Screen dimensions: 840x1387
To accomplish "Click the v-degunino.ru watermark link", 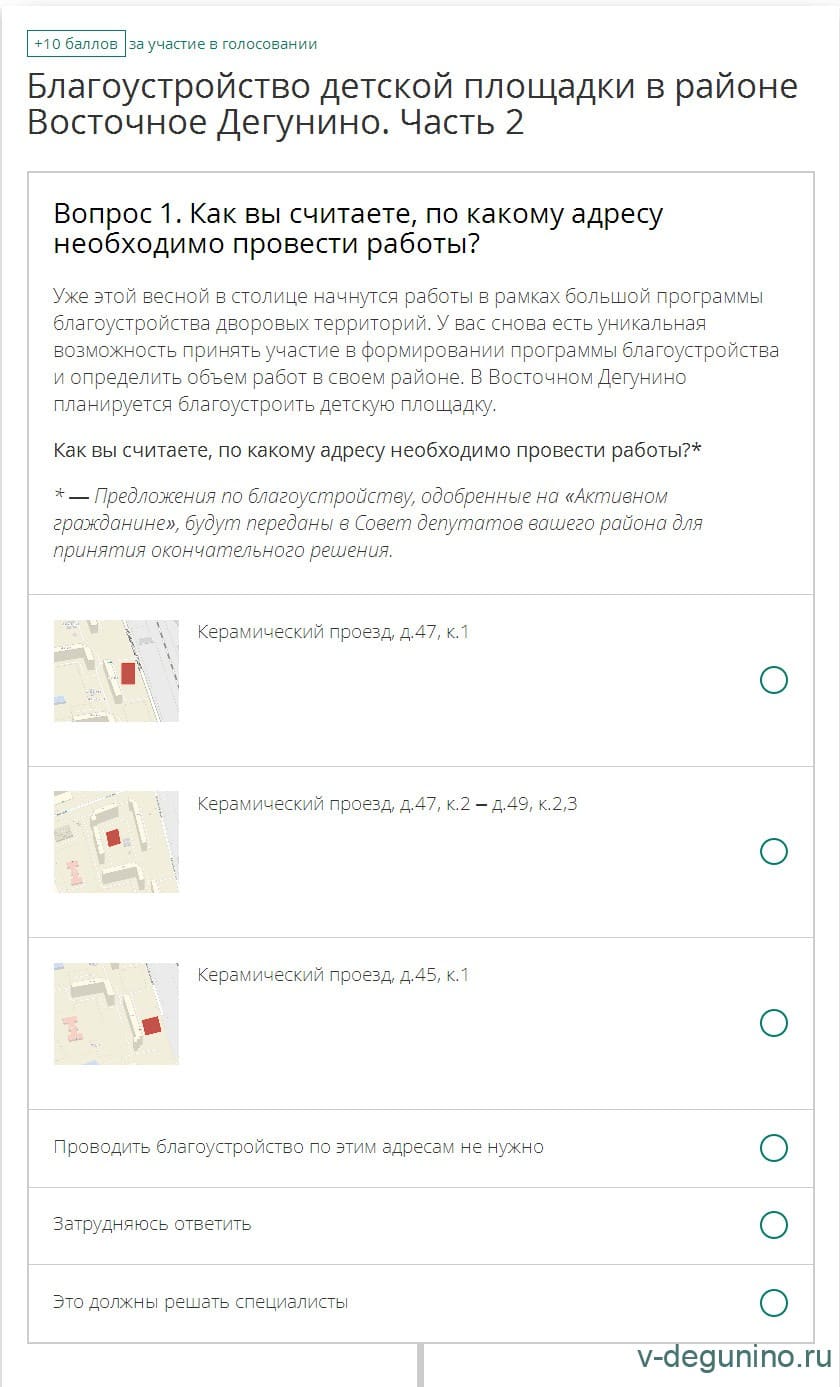I will [x=734, y=1356].
